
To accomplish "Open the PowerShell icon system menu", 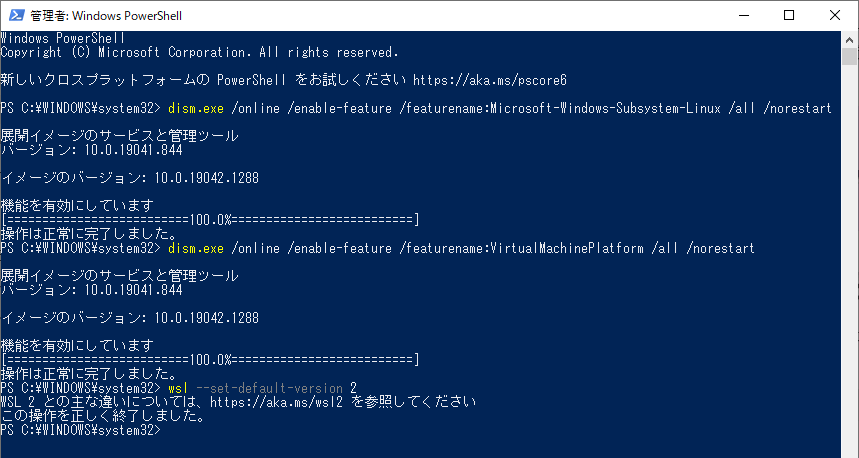I will tap(16, 15).
